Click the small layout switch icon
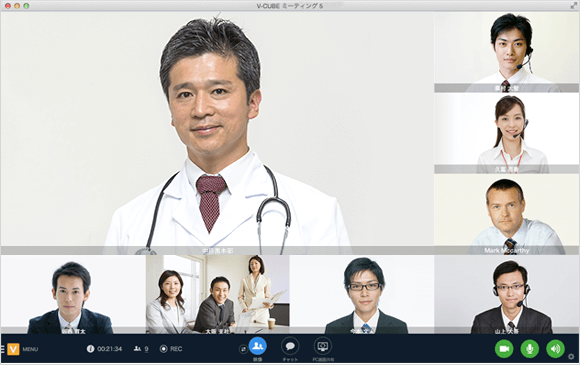This screenshot has width=580, height=365. [x=243, y=349]
